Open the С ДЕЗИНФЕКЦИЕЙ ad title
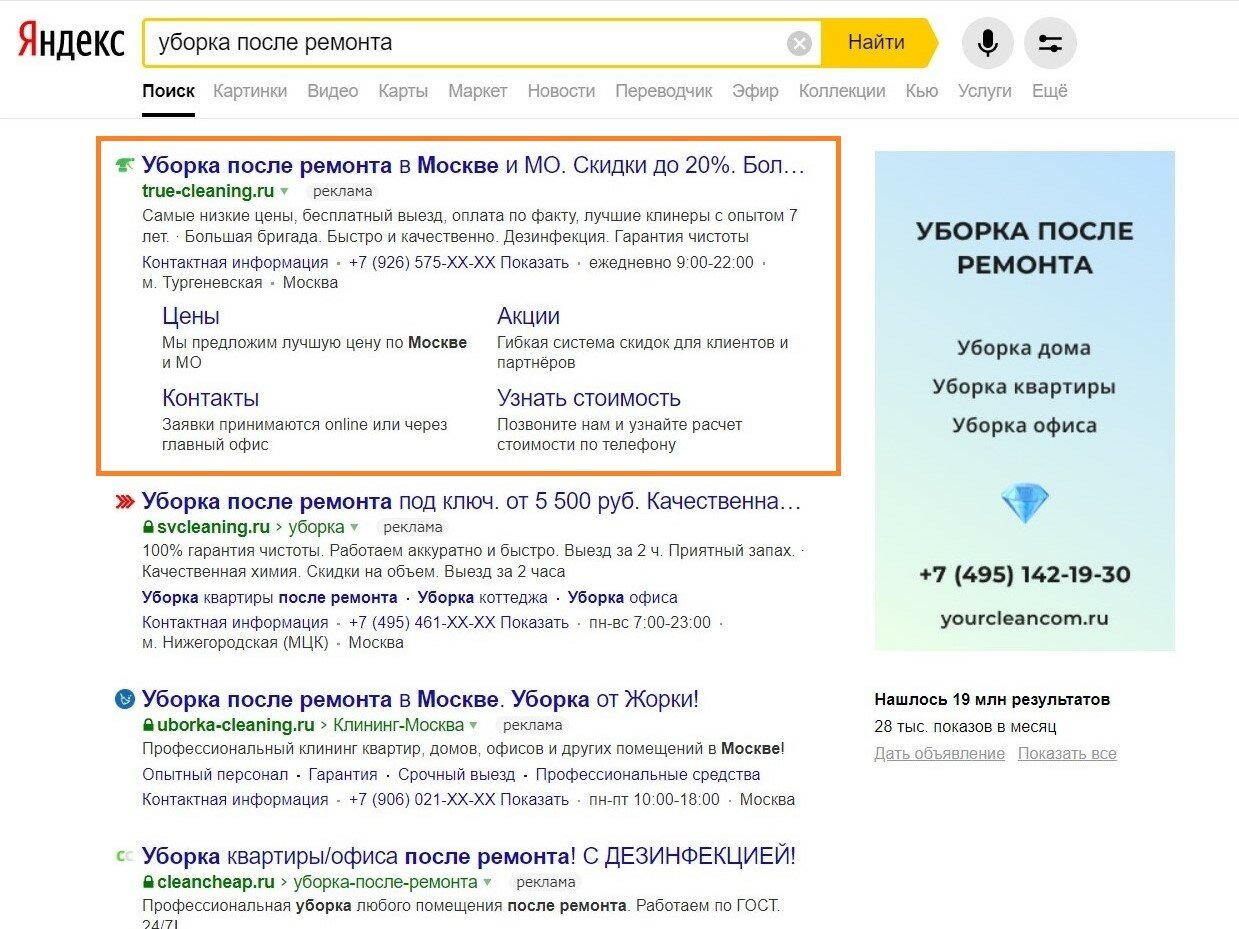Viewport: 1239px width, 929px height. [x=469, y=856]
